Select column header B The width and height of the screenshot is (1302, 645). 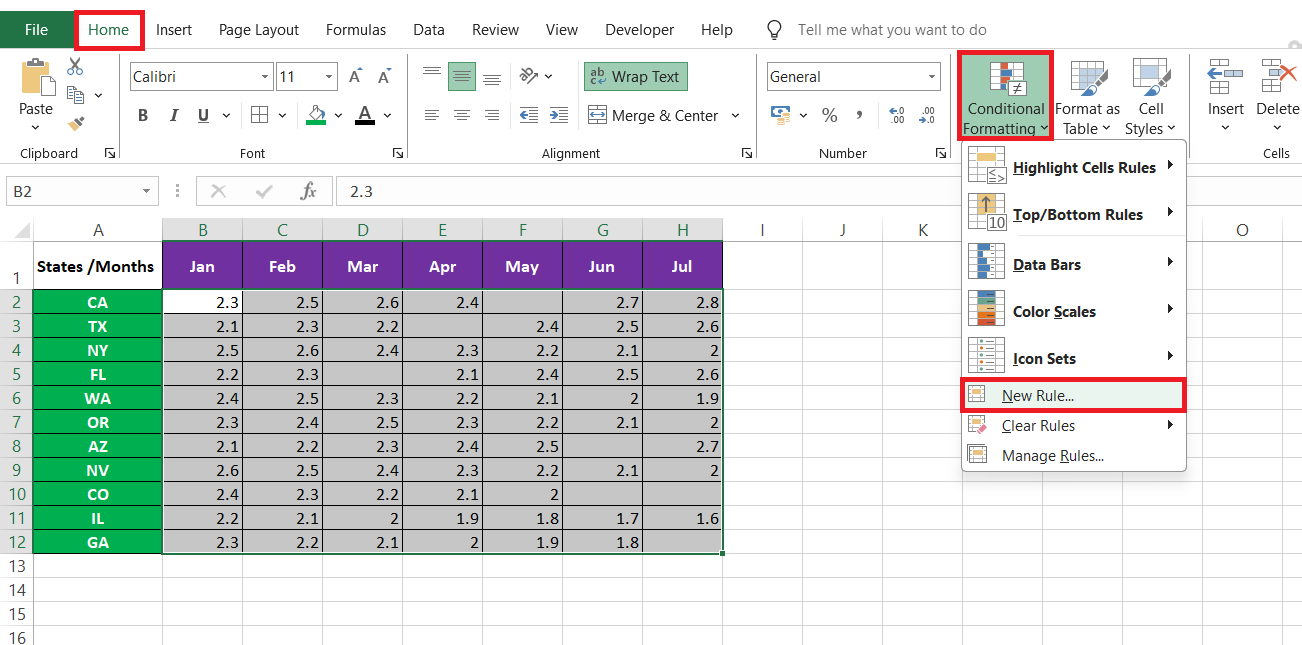[203, 230]
